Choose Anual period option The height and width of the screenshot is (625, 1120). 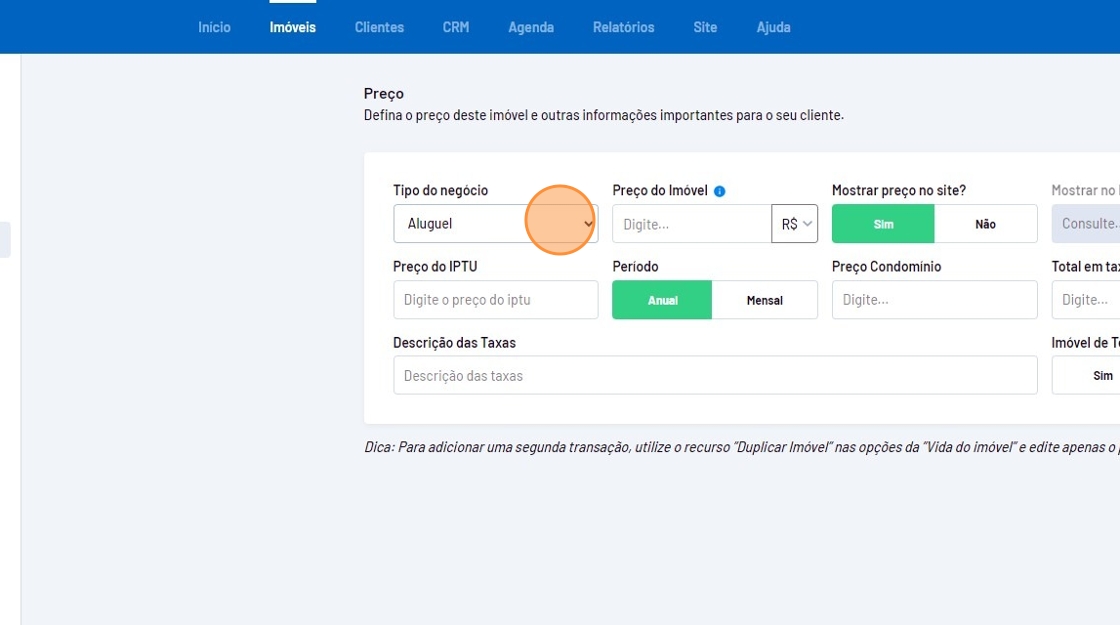coord(662,300)
